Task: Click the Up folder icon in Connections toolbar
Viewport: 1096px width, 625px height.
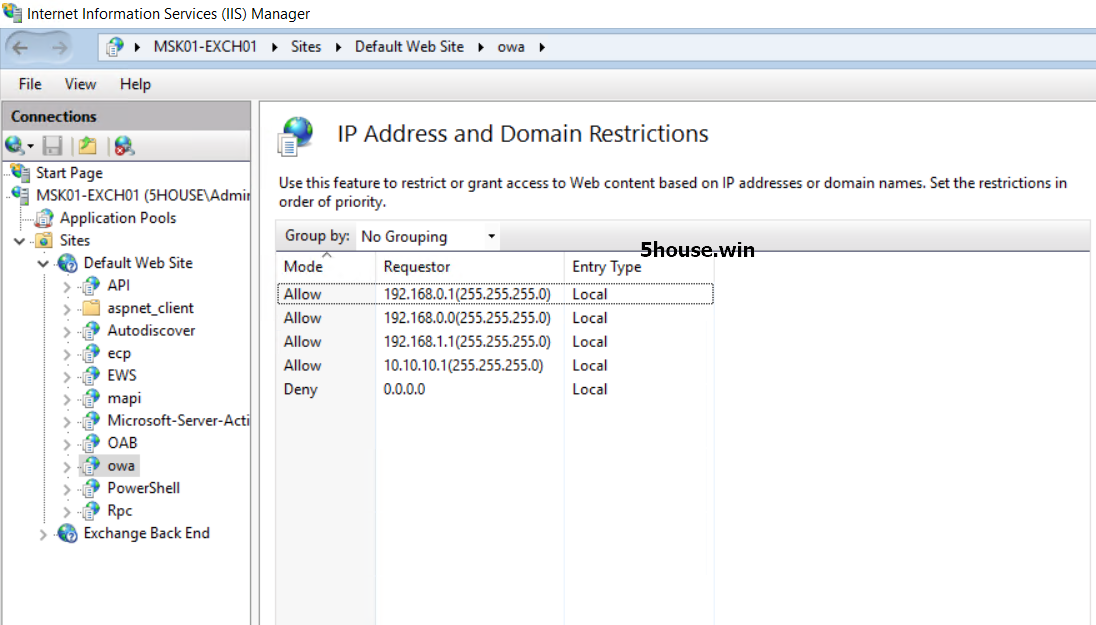Action: coord(88,146)
